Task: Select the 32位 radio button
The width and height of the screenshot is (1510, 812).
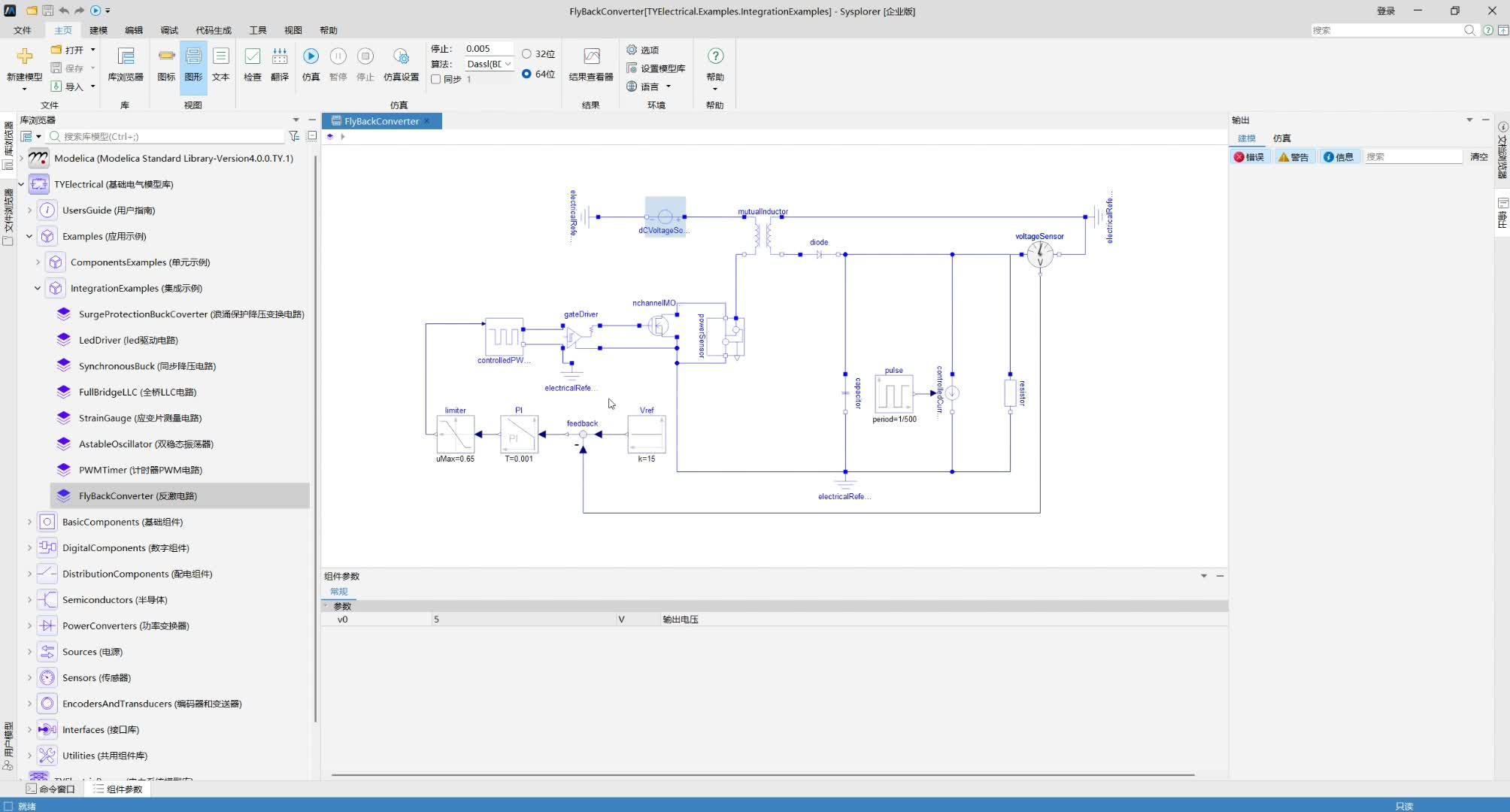Action: 526,54
